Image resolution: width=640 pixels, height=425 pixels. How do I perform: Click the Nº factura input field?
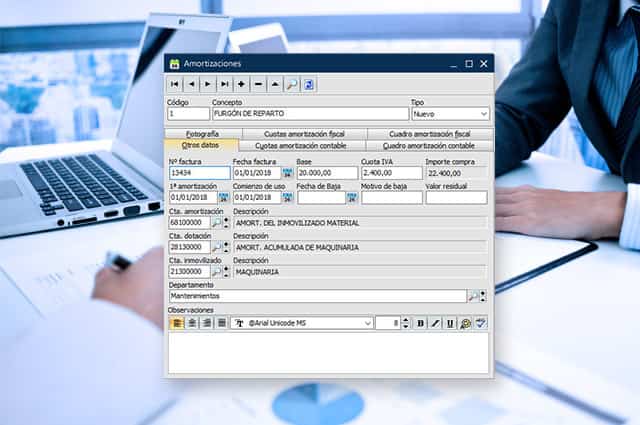click(x=198, y=173)
